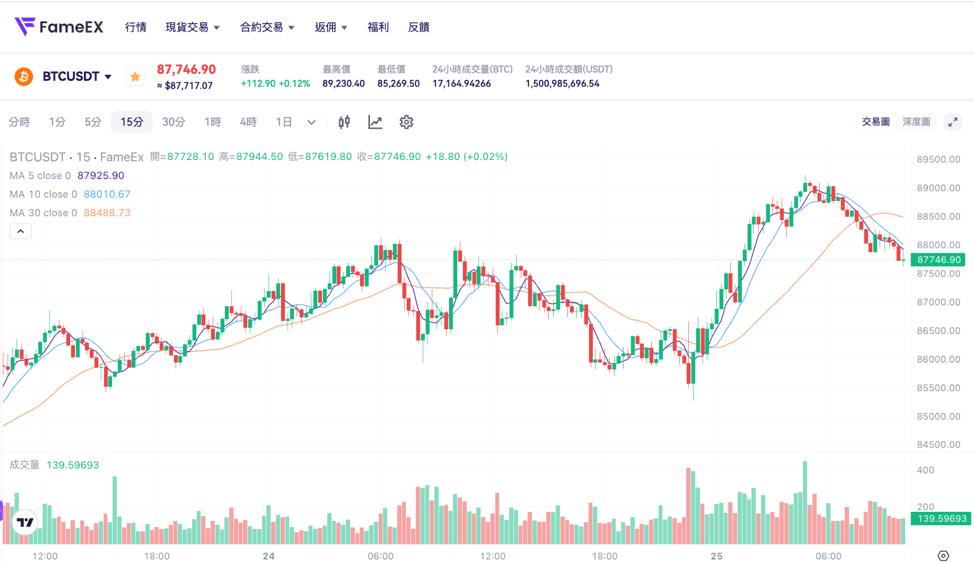
Task: Open the indicators line-chart icon
Action: click(375, 122)
